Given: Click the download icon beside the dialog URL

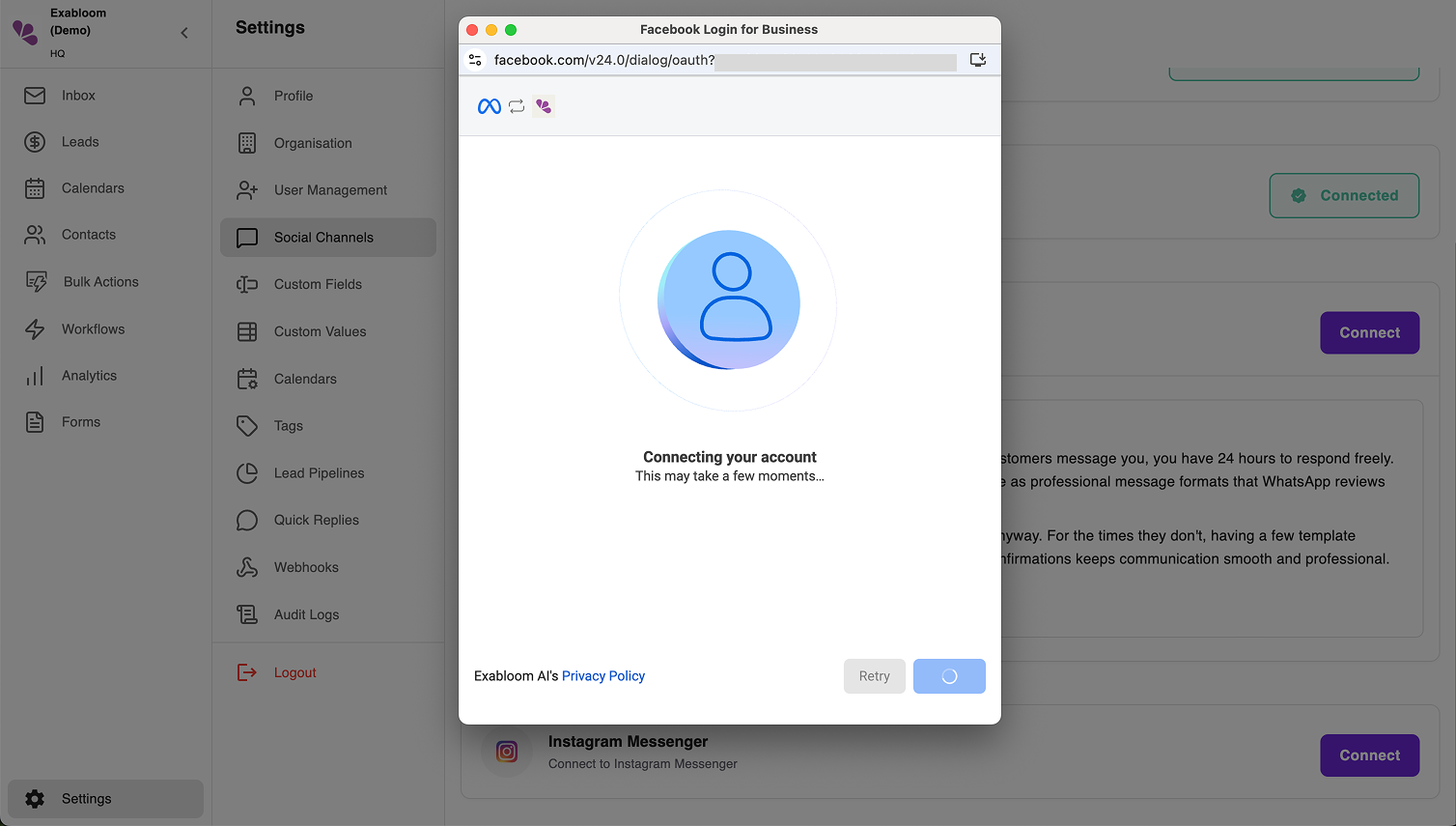Looking at the screenshot, I should pyautogui.click(x=978, y=59).
